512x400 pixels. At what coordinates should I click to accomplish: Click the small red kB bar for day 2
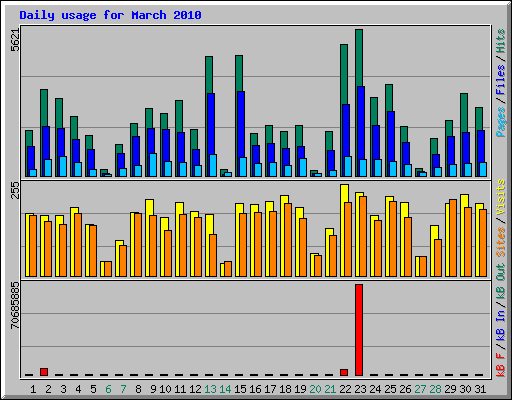(x=44, y=372)
